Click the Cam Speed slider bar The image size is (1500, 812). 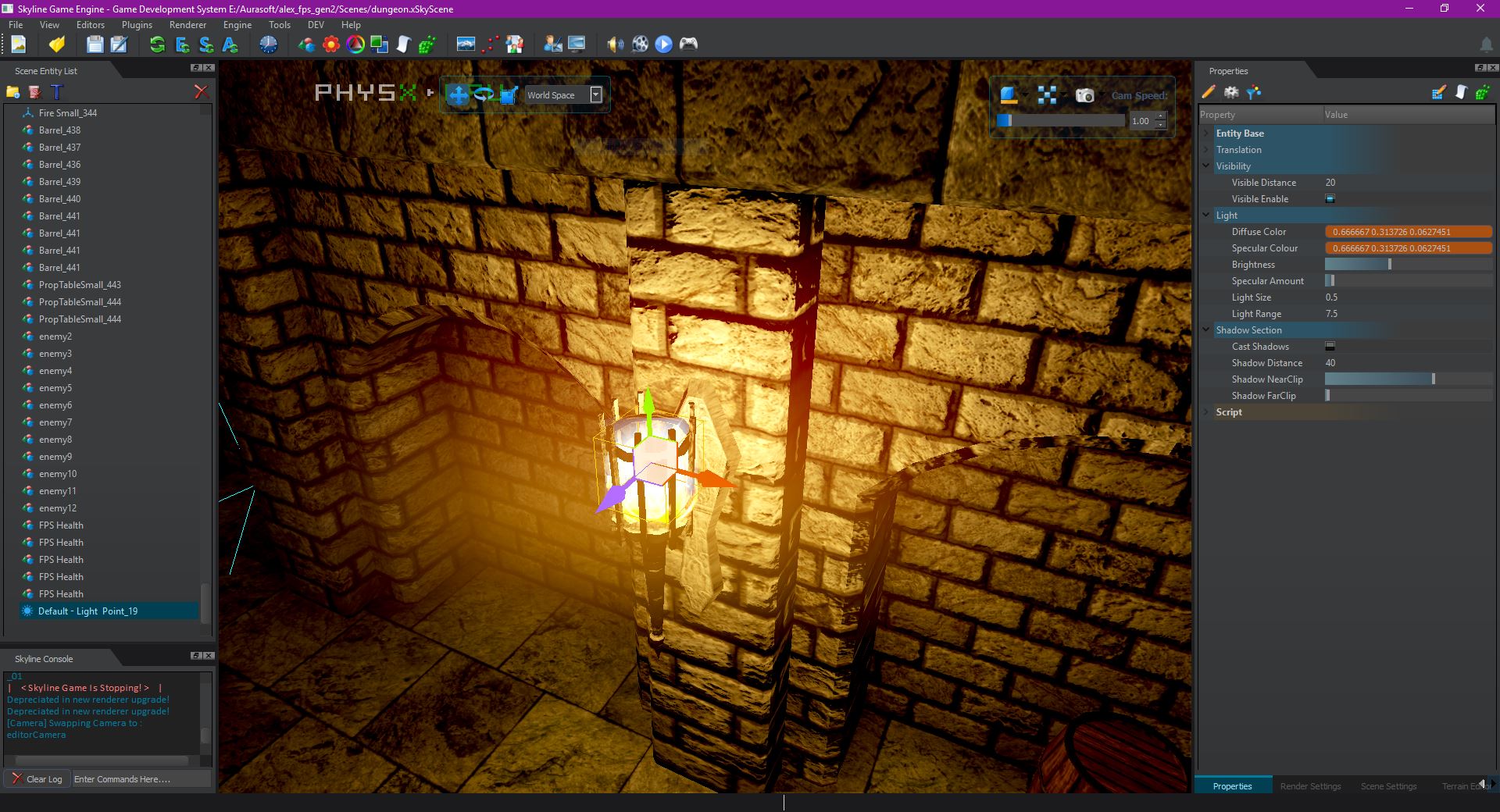tap(1060, 120)
